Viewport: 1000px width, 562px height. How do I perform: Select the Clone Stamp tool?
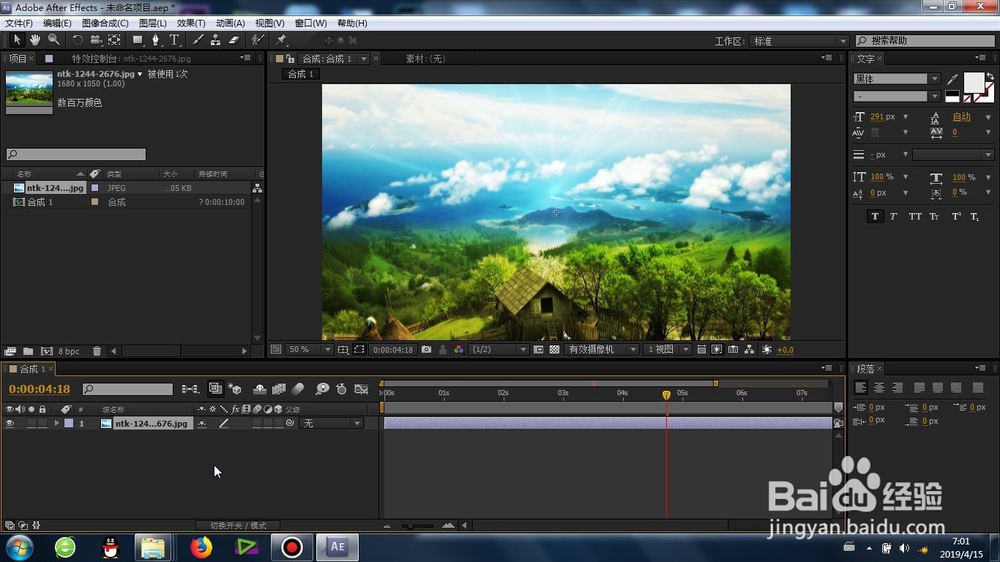216,40
